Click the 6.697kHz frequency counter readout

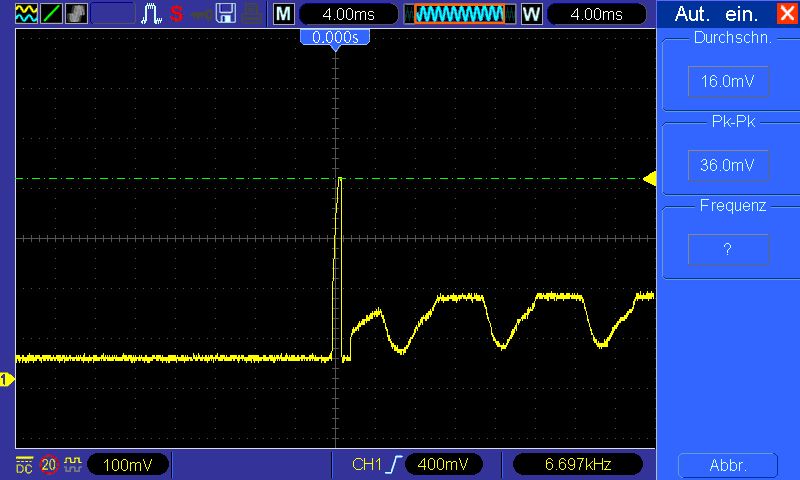578,464
